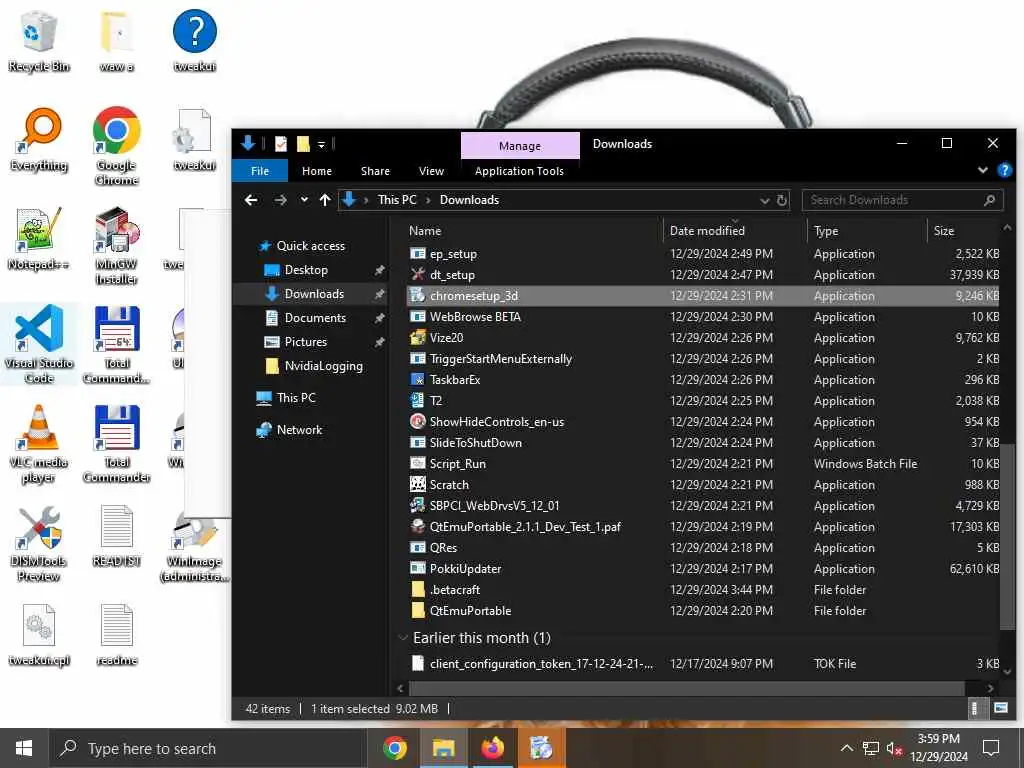Screen dimensions: 1024x768
Task: Open the waw a folder on desktop
Action: point(116,40)
